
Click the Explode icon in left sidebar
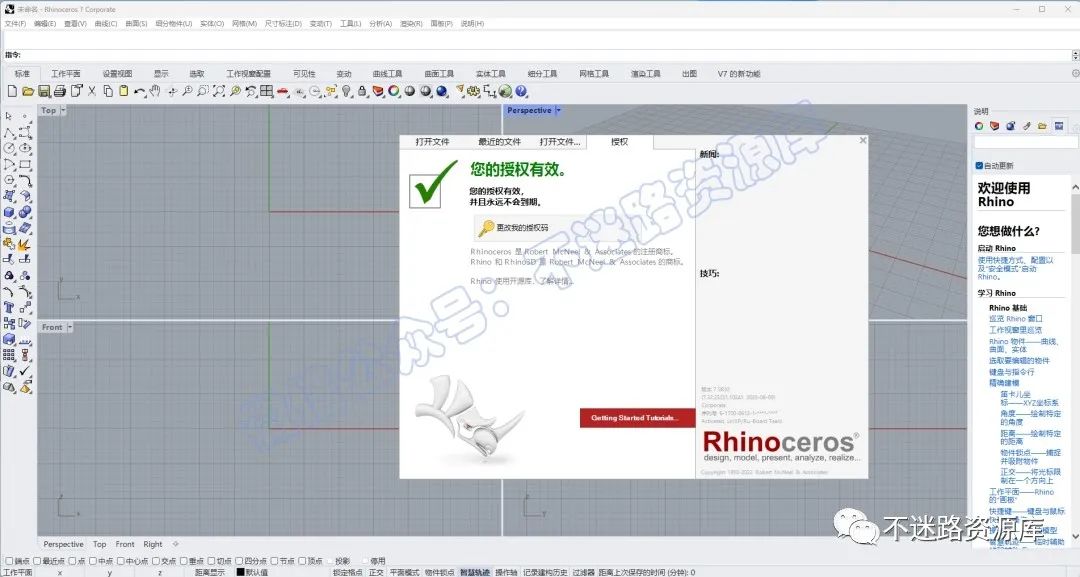(x=25, y=244)
